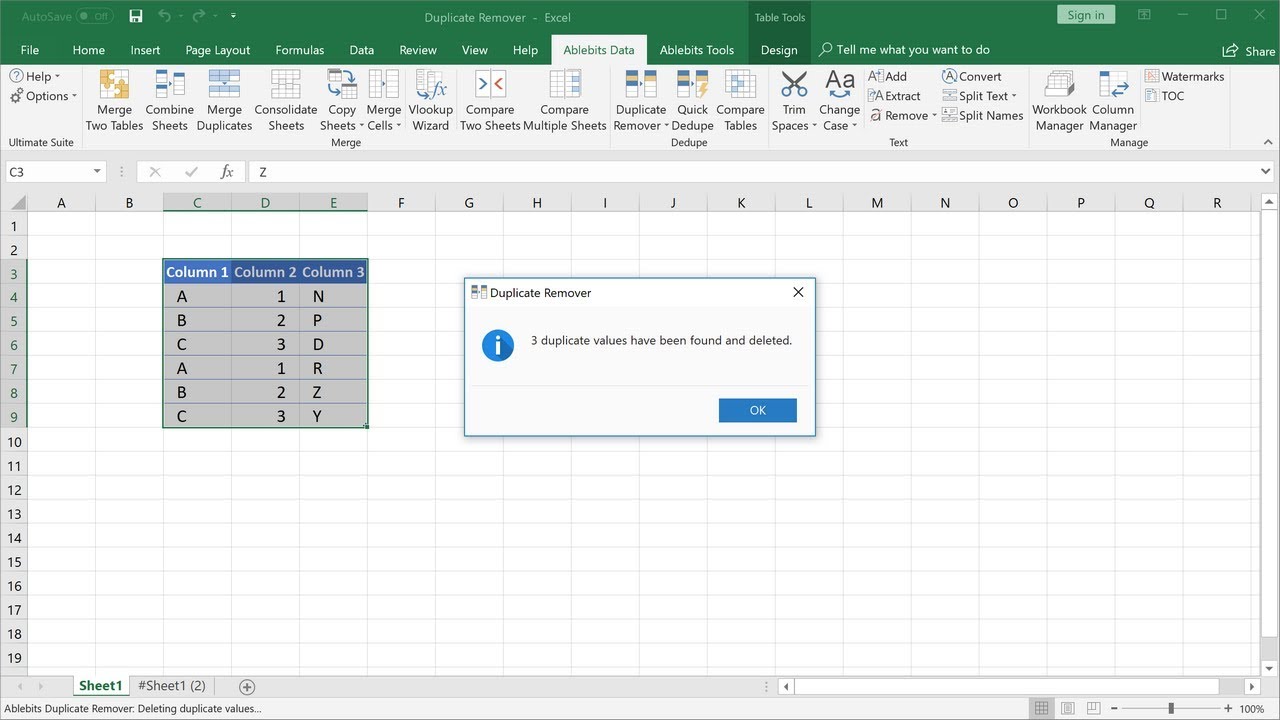Open the Column Manager
1280x720 pixels.
pyautogui.click(x=1113, y=100)
